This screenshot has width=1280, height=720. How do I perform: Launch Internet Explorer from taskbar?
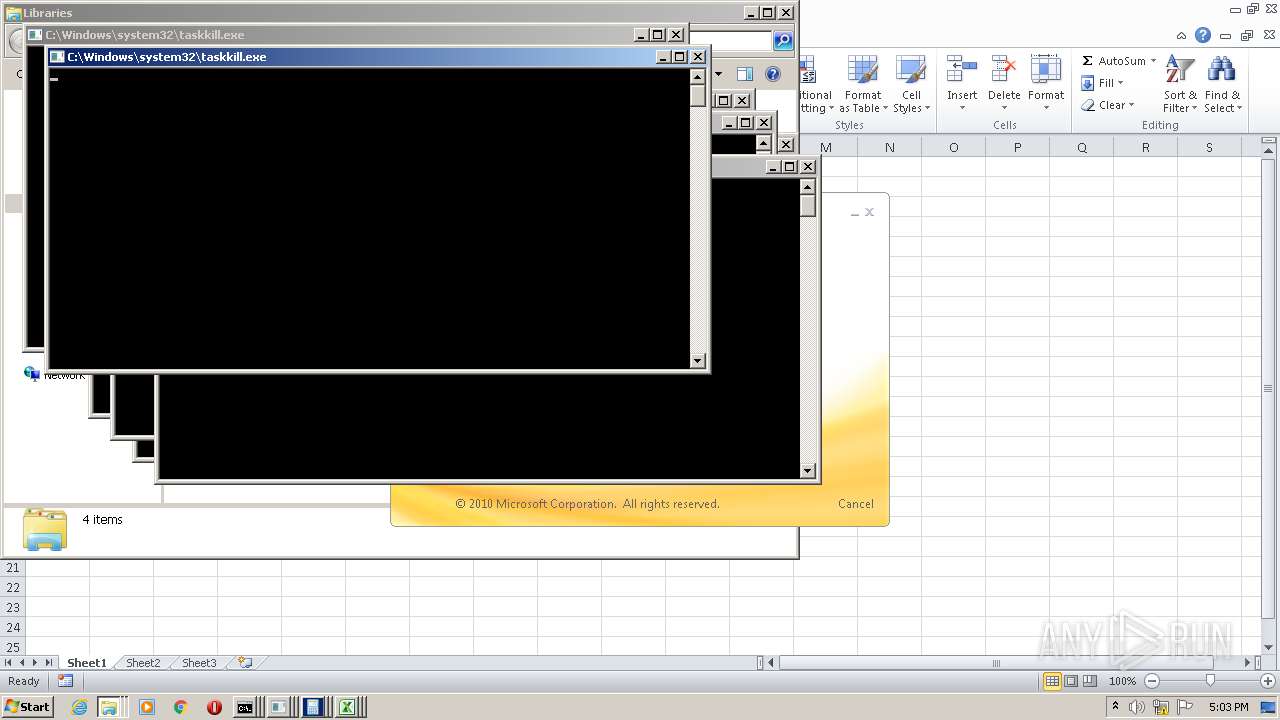point(79,707)
